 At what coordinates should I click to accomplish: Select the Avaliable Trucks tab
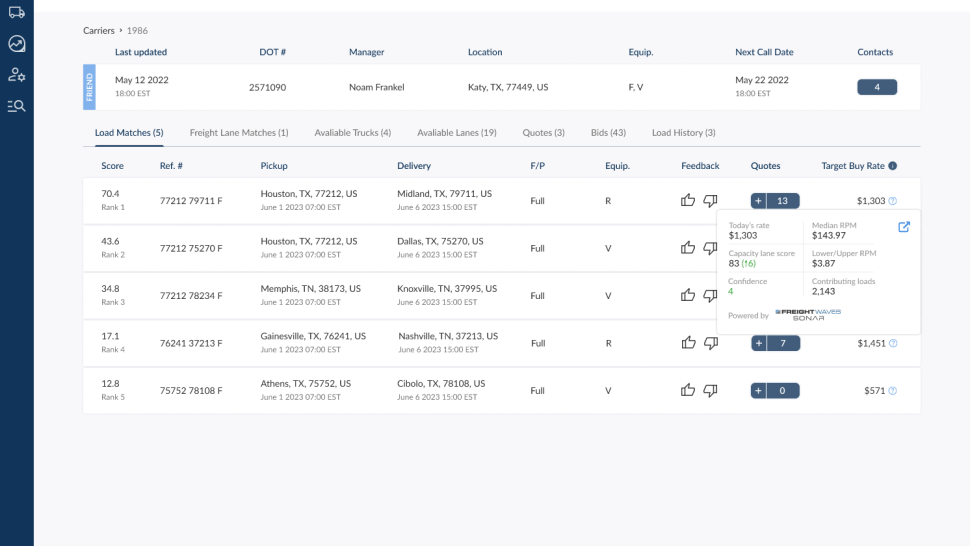click(x=353, y=132)
